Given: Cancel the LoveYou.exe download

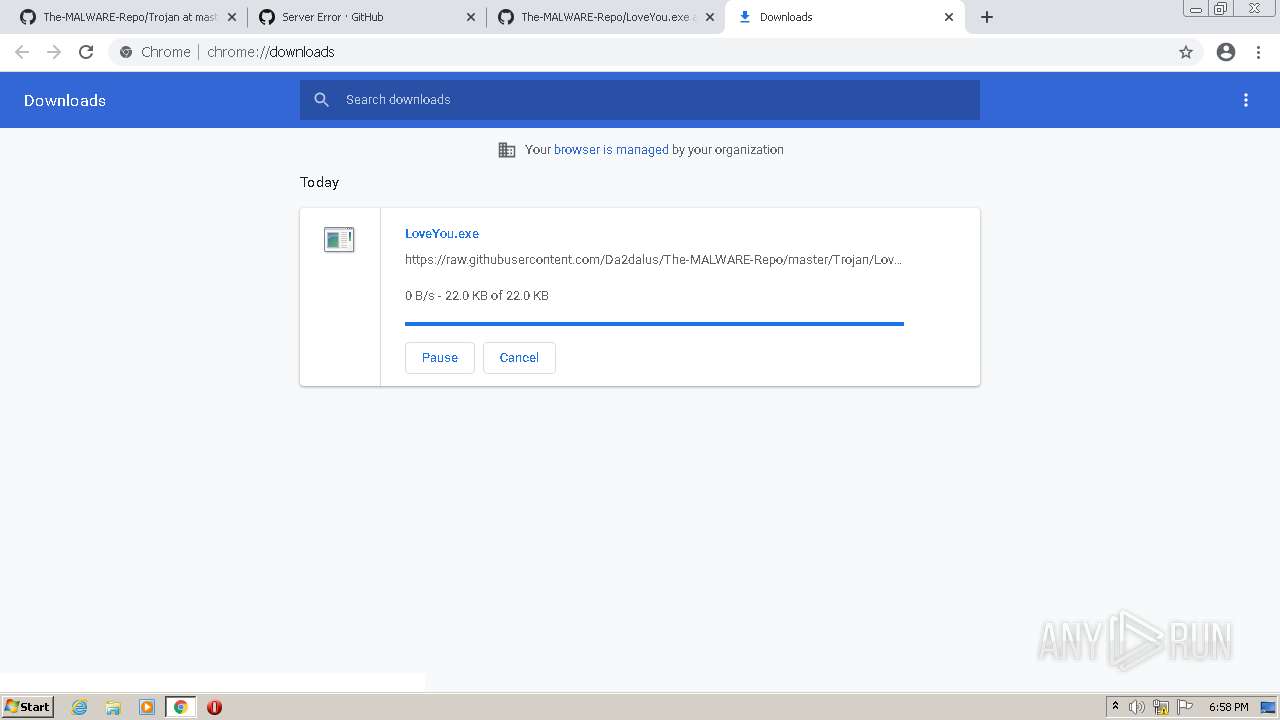Looking at the screenshot, I should pyautogui.click(x=519, y=358).
